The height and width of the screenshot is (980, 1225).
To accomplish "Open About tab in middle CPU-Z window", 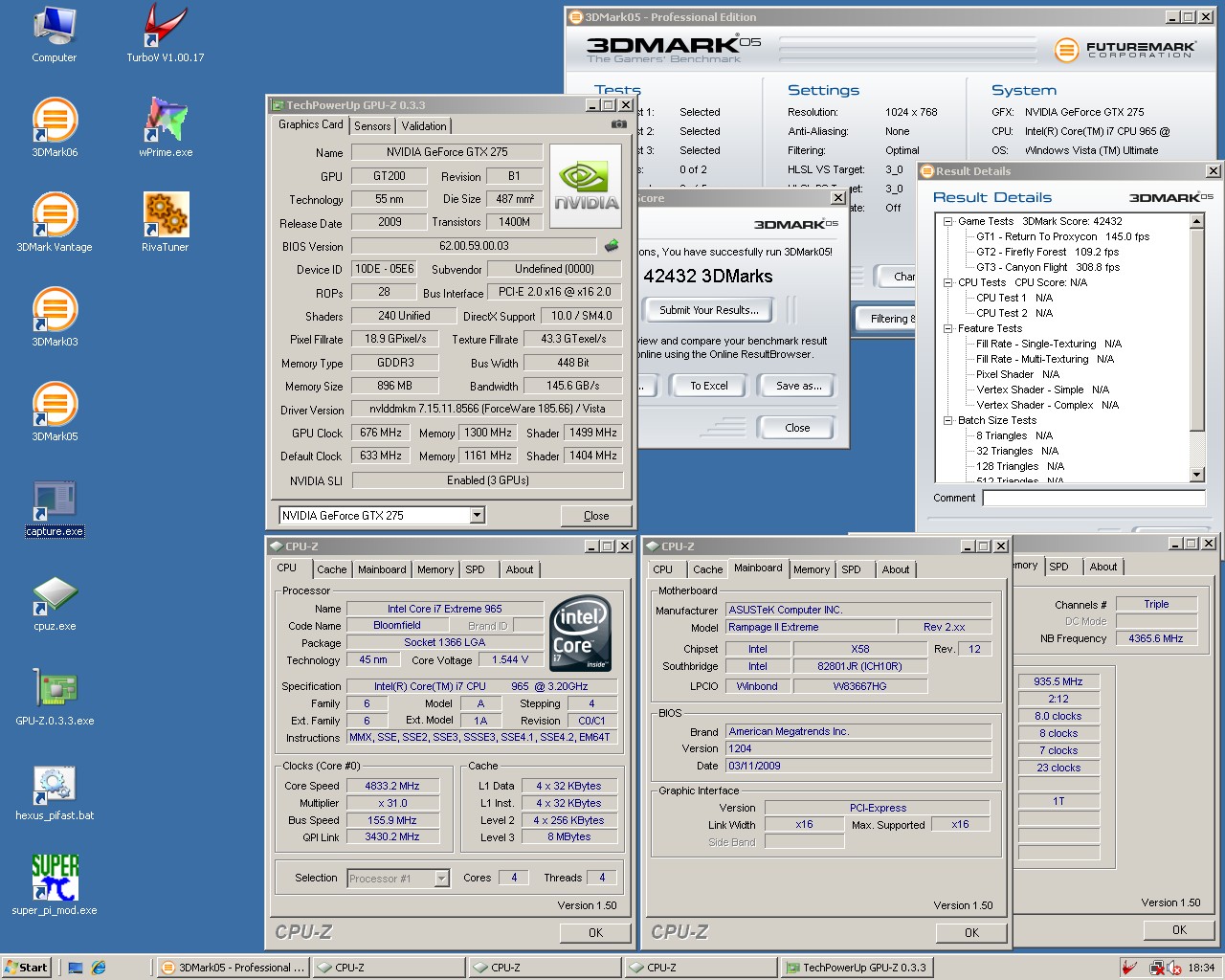I will (x=896, y=569).
